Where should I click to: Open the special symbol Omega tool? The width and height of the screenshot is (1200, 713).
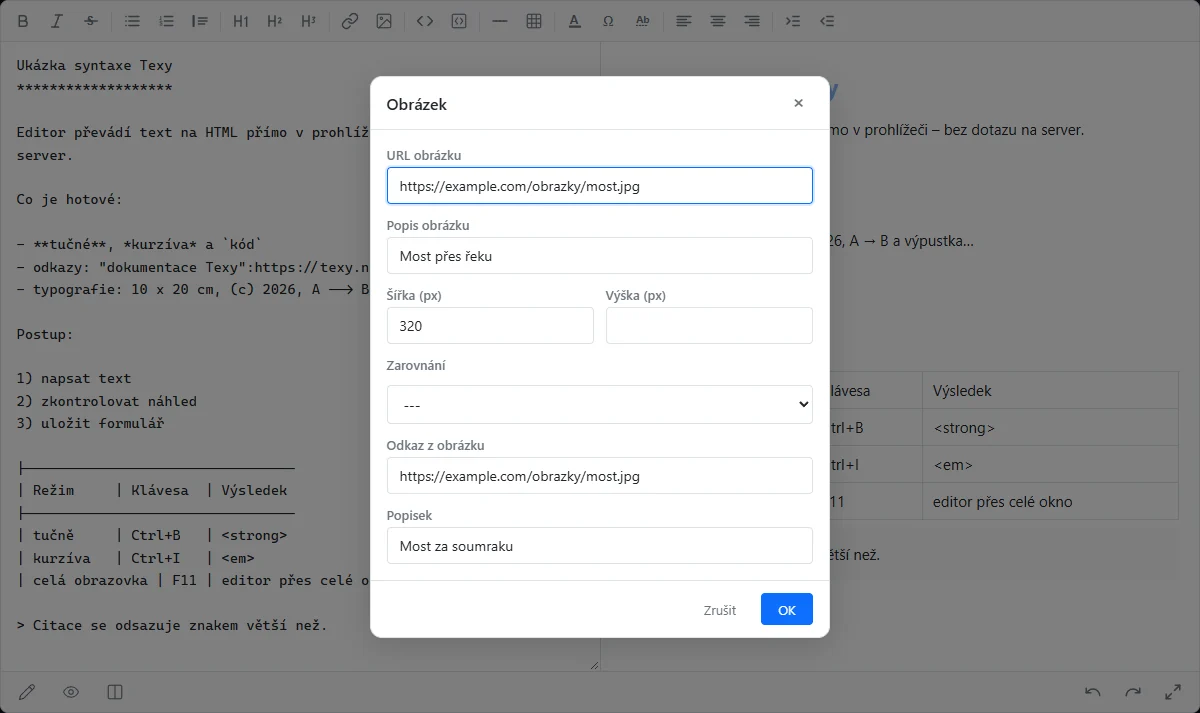(608, 20)
